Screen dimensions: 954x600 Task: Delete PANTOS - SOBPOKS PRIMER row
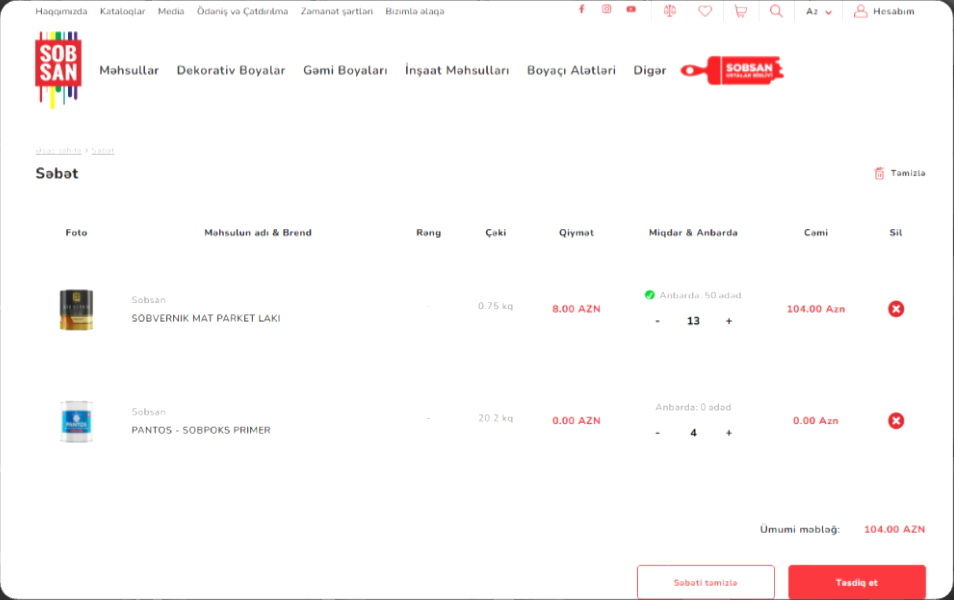tap(896, 421)
